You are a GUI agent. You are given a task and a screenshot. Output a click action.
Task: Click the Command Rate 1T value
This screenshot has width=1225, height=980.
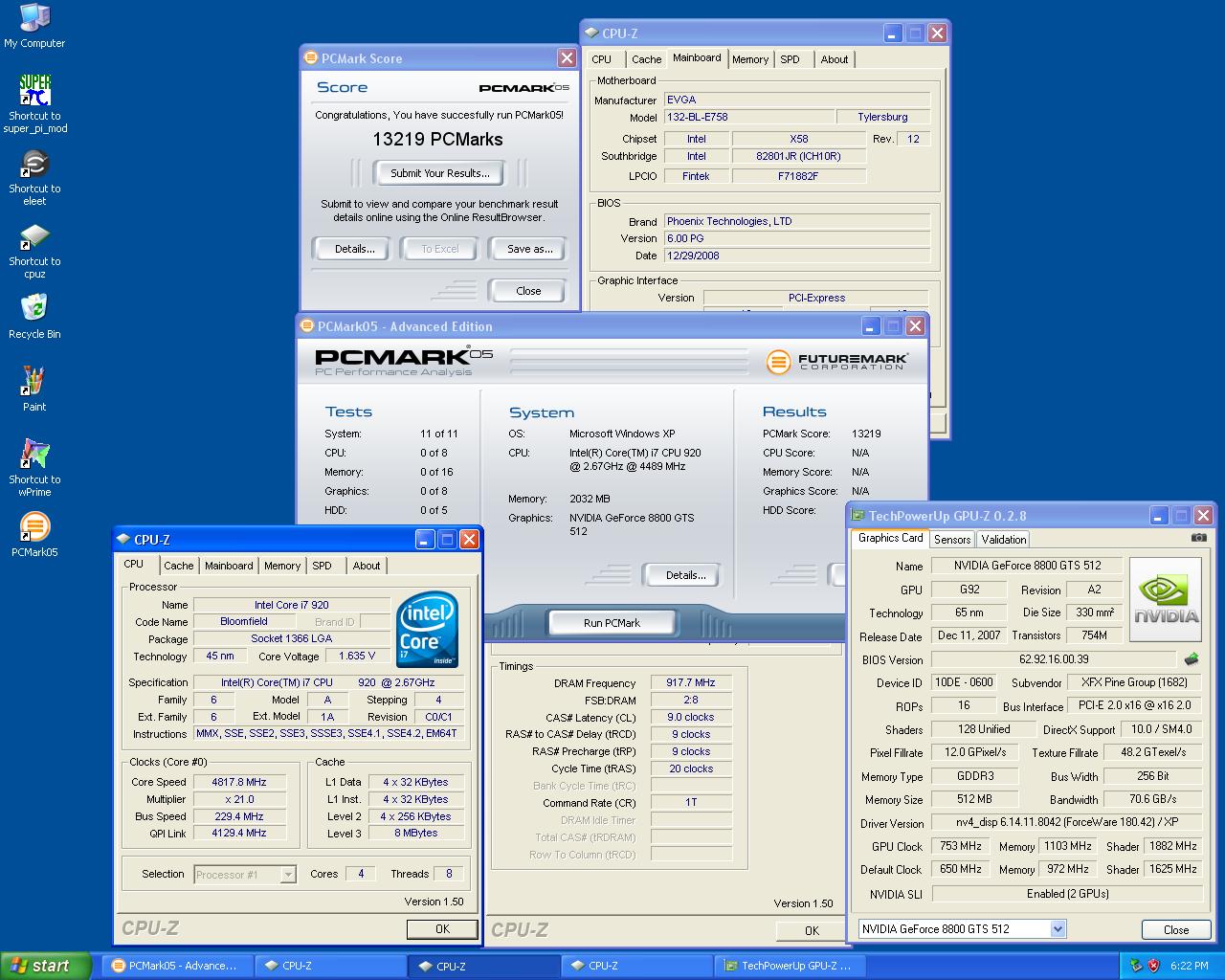click(x=691, y=803)
